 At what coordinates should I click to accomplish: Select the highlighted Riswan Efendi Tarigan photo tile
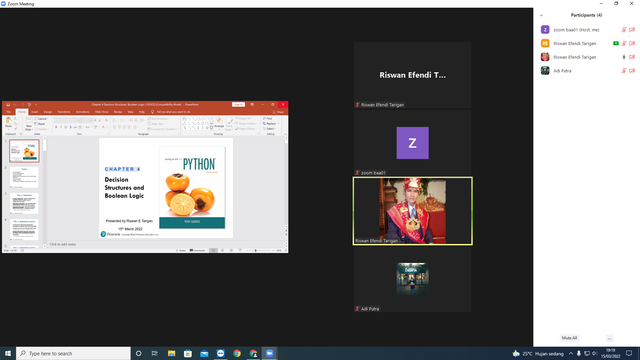(x=413, y=211)
